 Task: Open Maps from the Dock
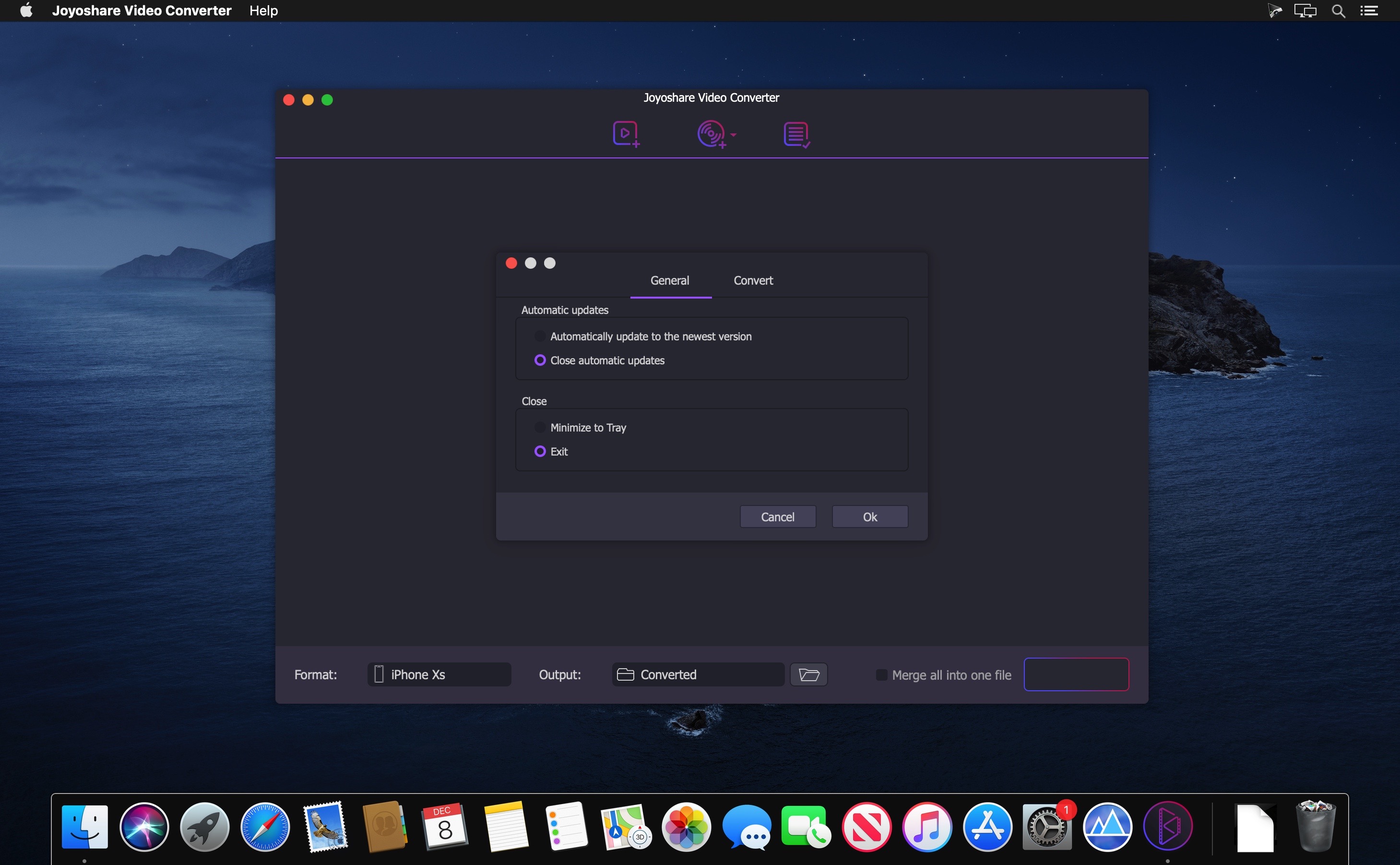tap(626, 827)
